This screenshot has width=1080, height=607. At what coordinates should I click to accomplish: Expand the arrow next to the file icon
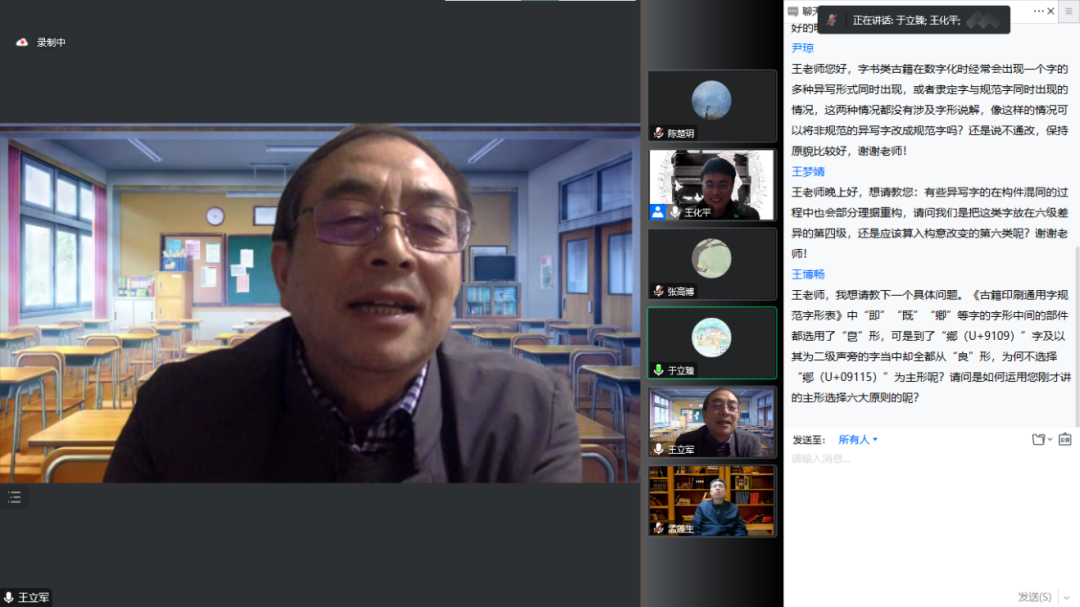(x=1049, y=440)
